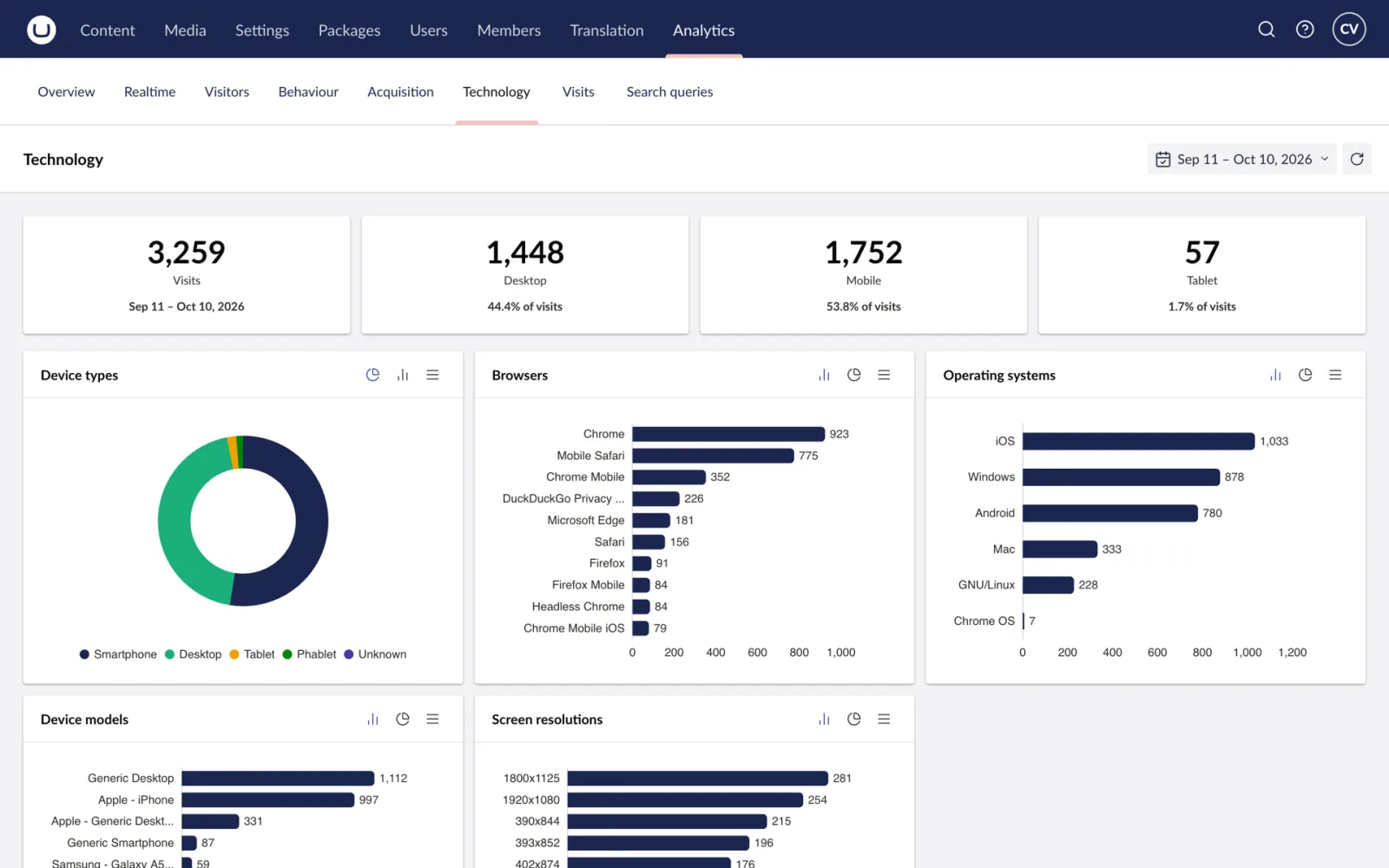1389x868 pixels.
Task: Show Device types as a table list
Action: point(432,375)
